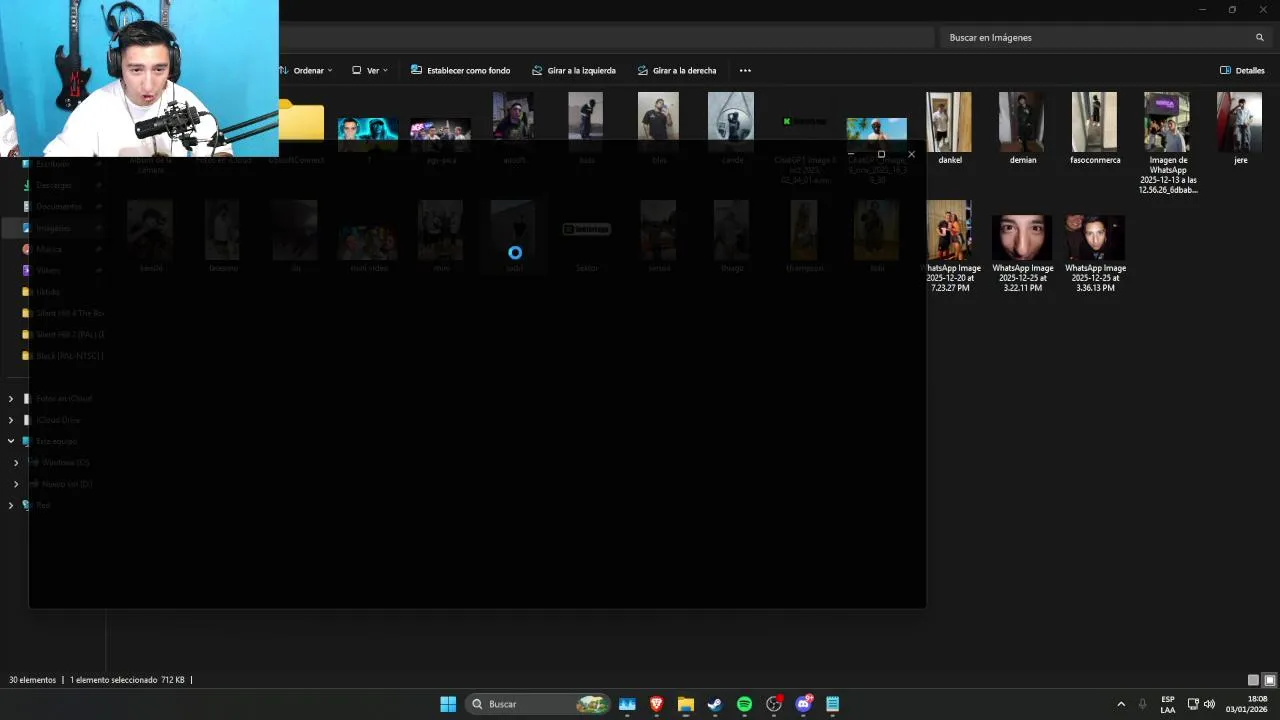Open File Explorer from taskbar
This screenshot has width=1280, height=720.
pyautogui.click(x=685, y=704)
